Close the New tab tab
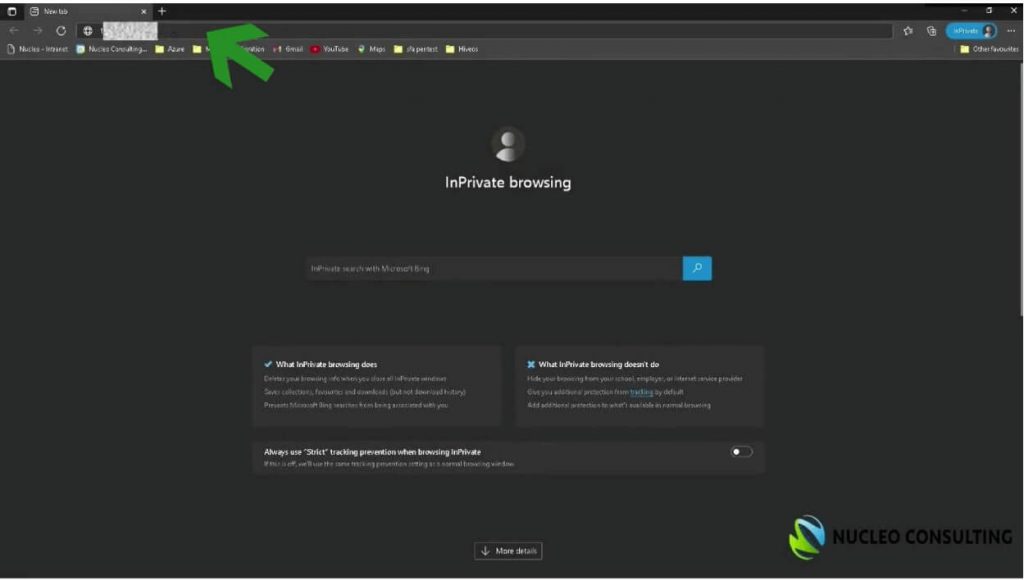 point(144,12)
